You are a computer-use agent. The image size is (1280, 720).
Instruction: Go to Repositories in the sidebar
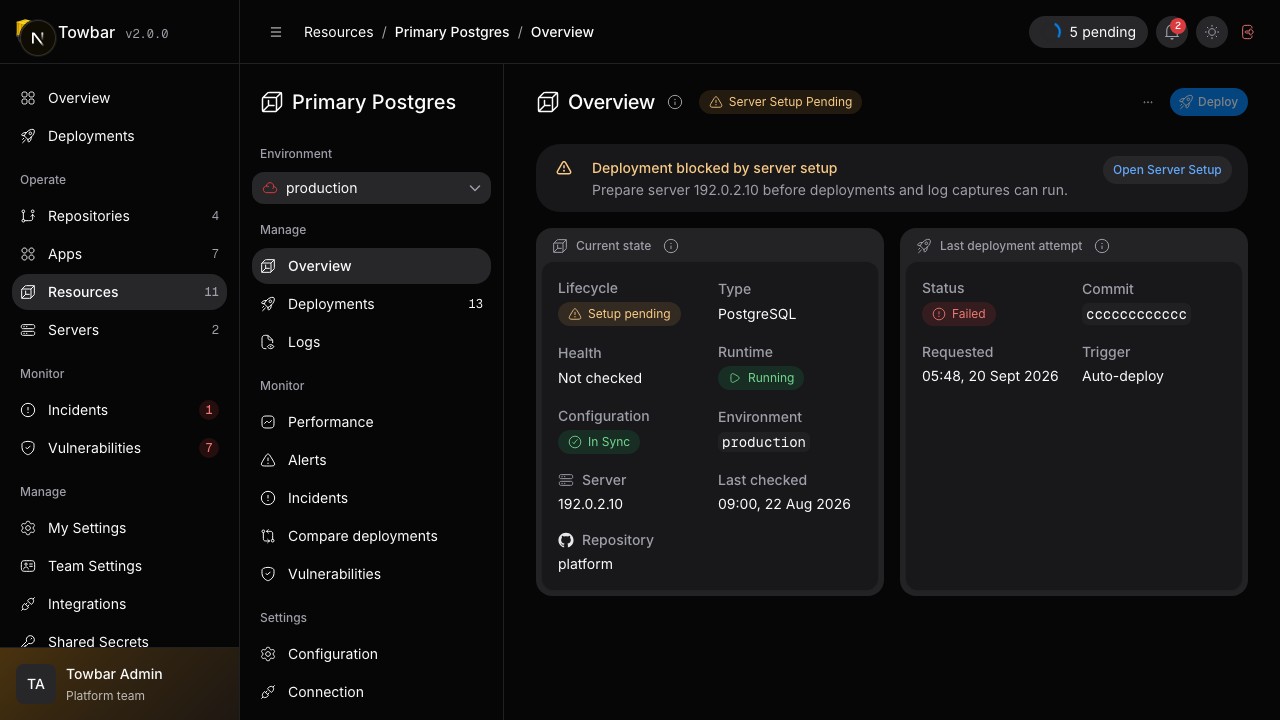point(119,216)
